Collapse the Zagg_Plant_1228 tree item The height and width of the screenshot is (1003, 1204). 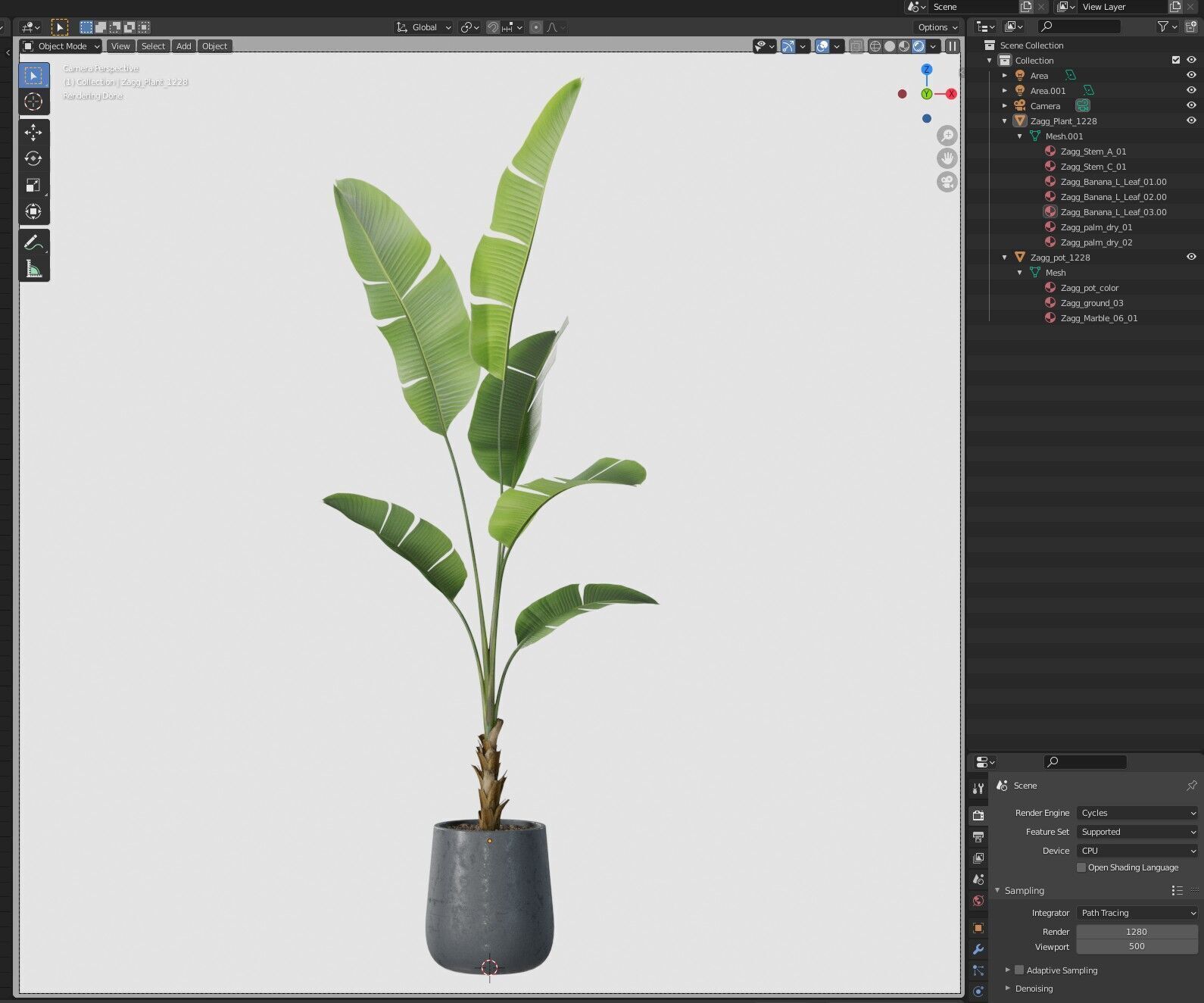(1005, 121)
